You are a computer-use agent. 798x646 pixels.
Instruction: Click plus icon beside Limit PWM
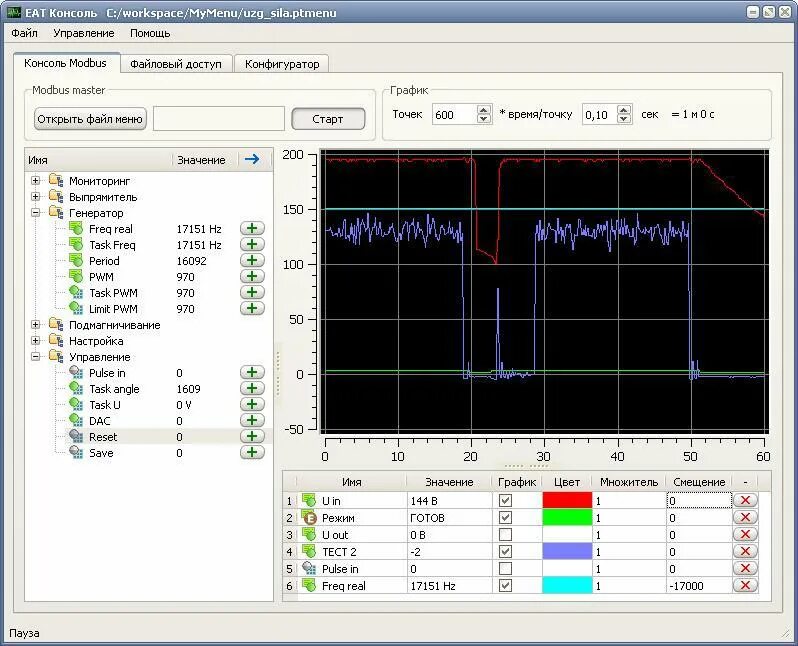252,308
